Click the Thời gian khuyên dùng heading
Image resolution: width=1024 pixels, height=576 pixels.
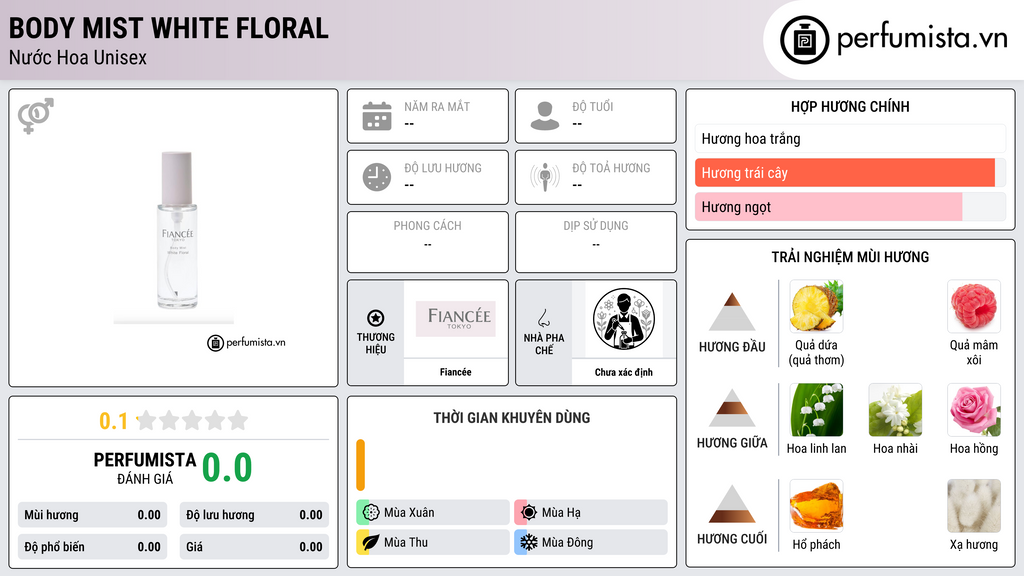(x=512, y=418)
